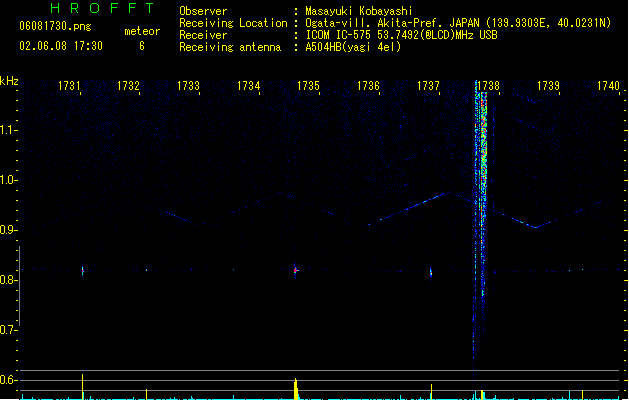Click the meteor label

pos(142,31)
